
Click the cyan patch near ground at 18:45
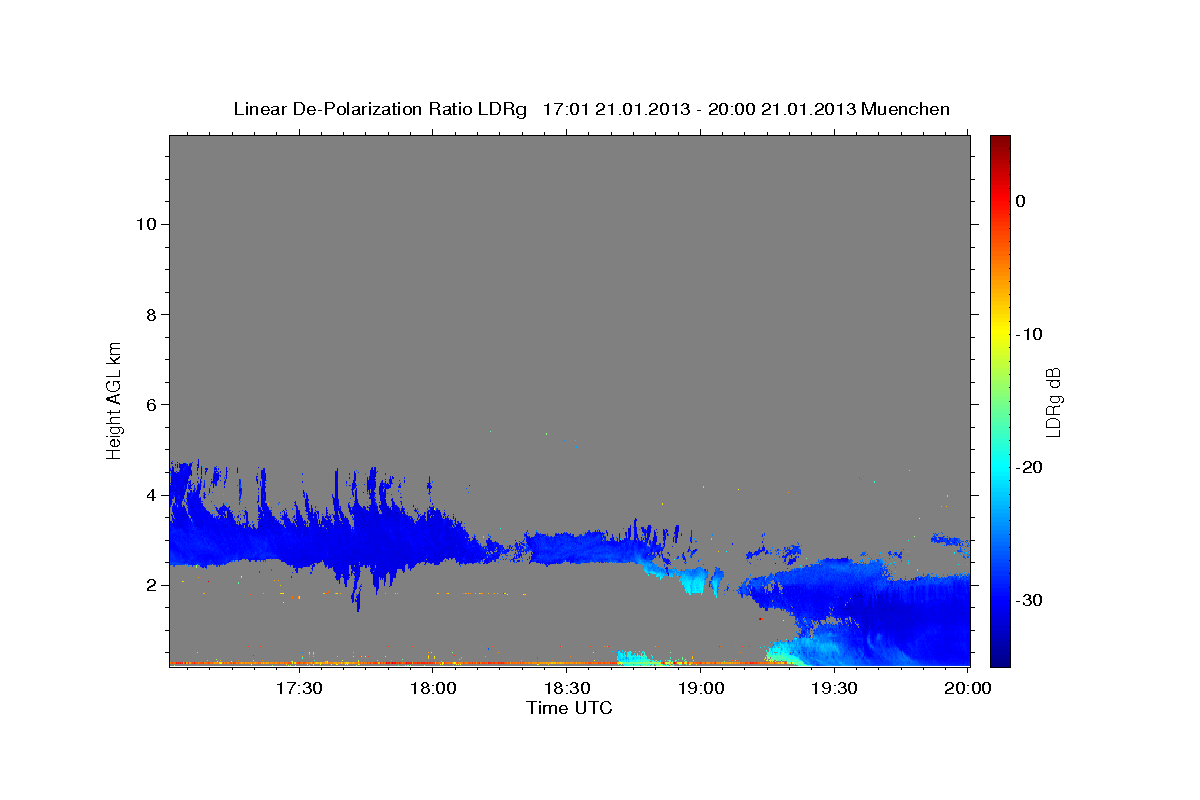[638, 659]
